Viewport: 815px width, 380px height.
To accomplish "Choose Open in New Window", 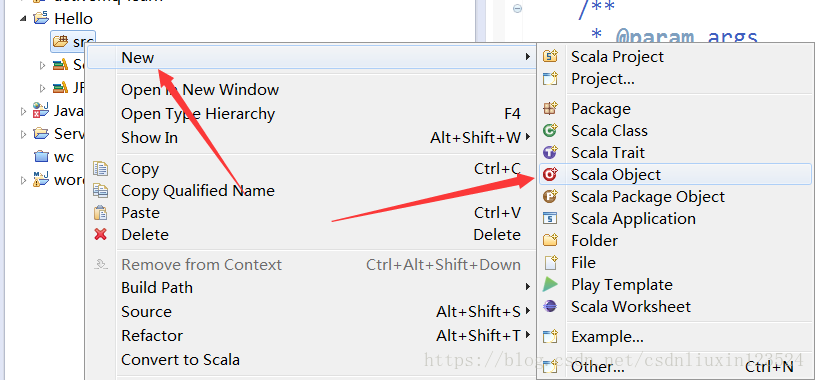I will click(200, 89).
